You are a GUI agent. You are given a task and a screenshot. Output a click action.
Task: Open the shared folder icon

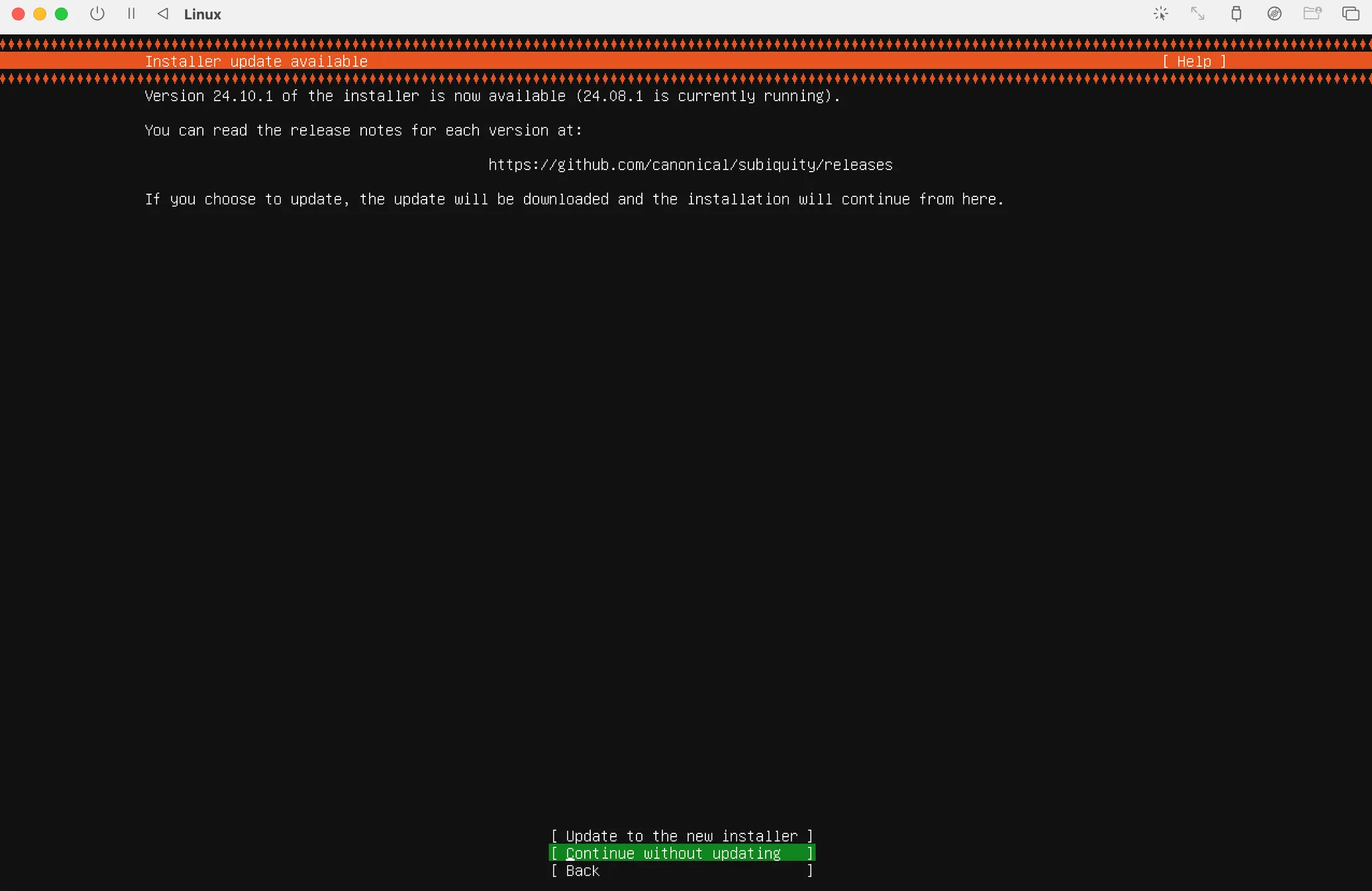point(1312,14)
